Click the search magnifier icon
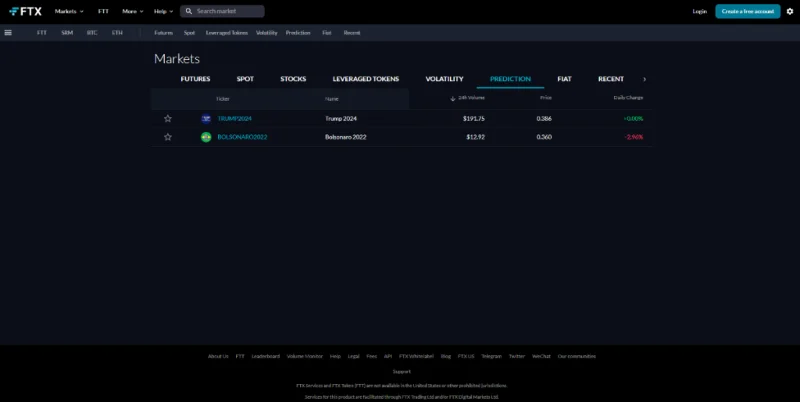The width and height of the screenshot is (800, 402). pyautogui.click(x=189, y=11)
